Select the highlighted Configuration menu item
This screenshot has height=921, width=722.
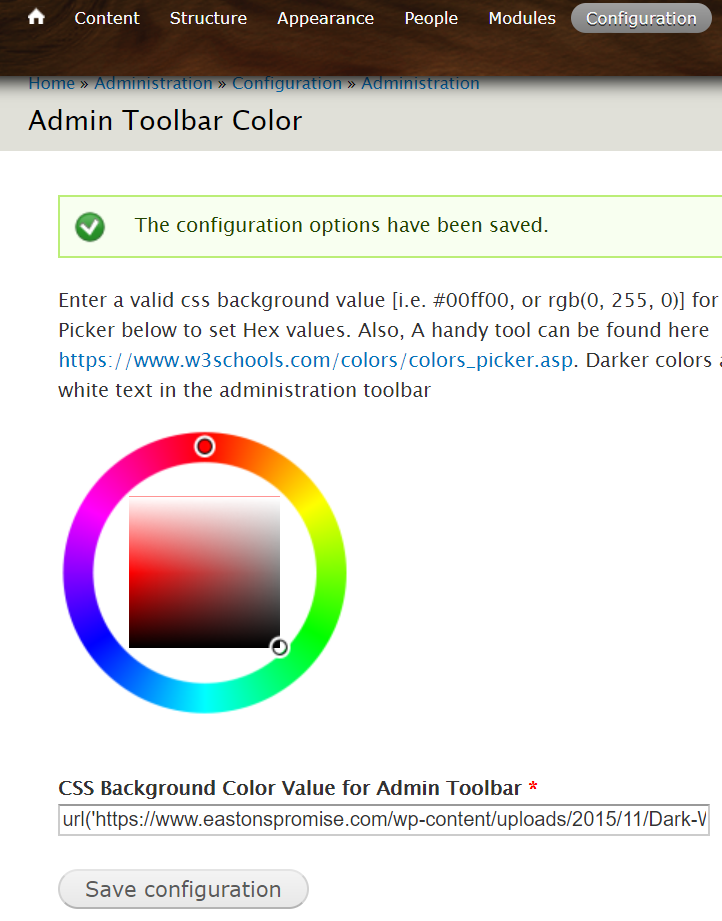tap(641, 18)
